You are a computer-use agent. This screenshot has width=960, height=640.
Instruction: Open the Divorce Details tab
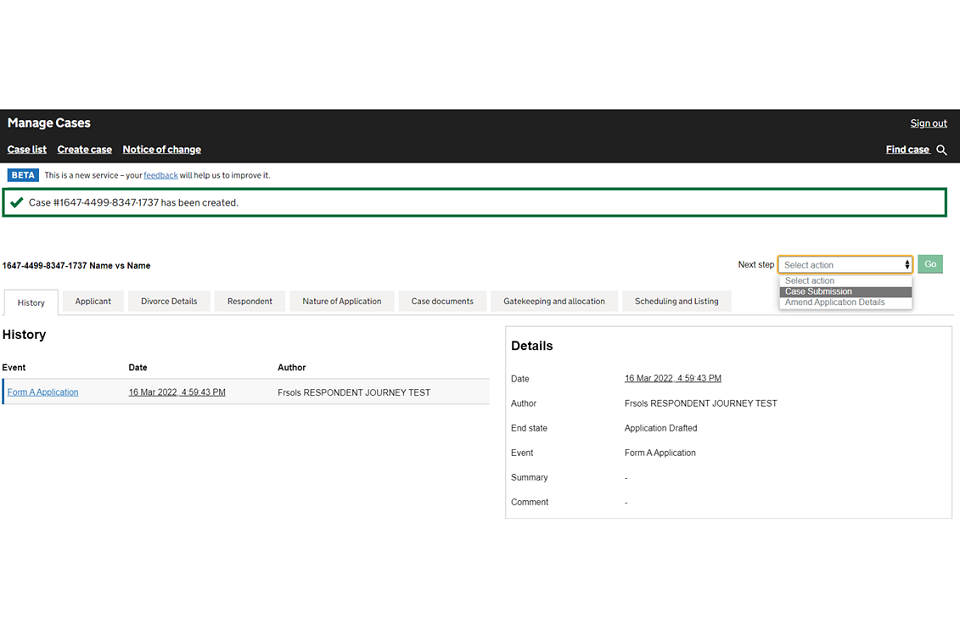pyautogui.click(x=169, y=301)
